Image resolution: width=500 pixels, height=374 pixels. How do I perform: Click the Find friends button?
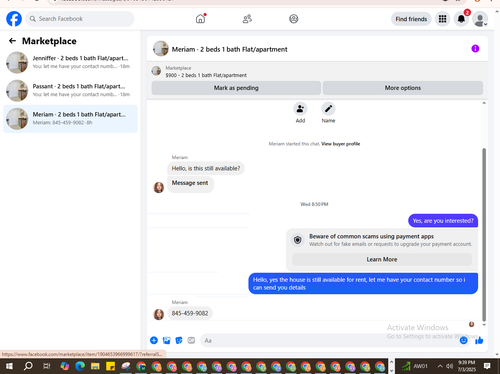coord(411,19)
